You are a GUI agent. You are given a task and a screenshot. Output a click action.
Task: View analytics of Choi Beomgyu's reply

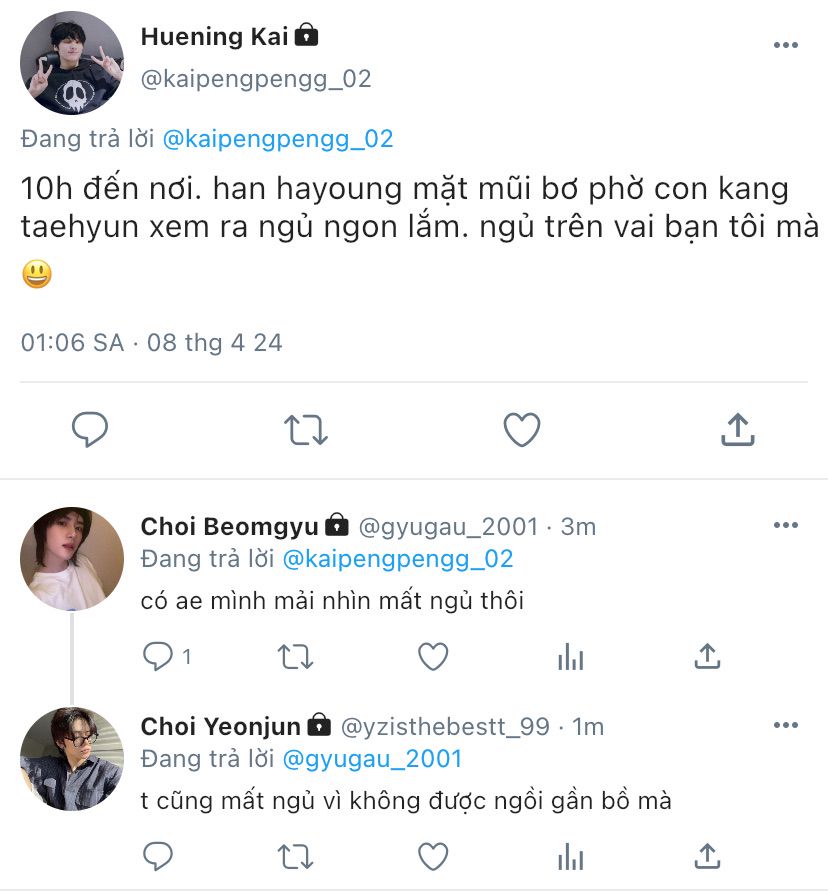click(x=571, y=657)
